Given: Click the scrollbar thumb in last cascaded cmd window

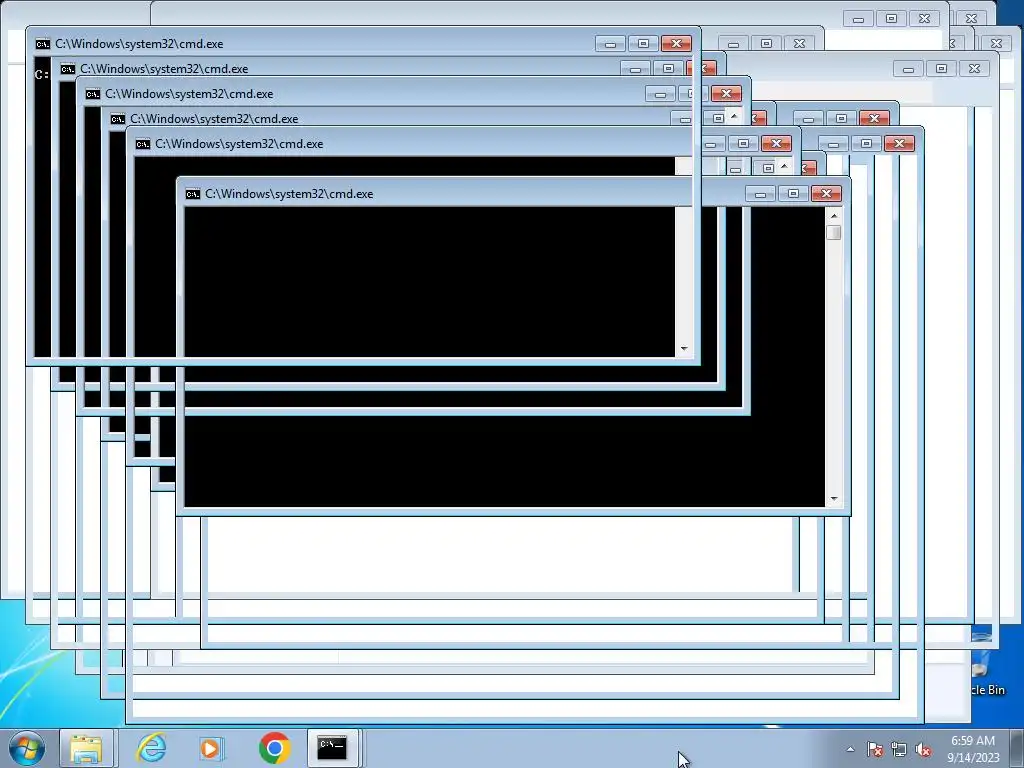Looking at the screenshot, I should coord(834,232).
